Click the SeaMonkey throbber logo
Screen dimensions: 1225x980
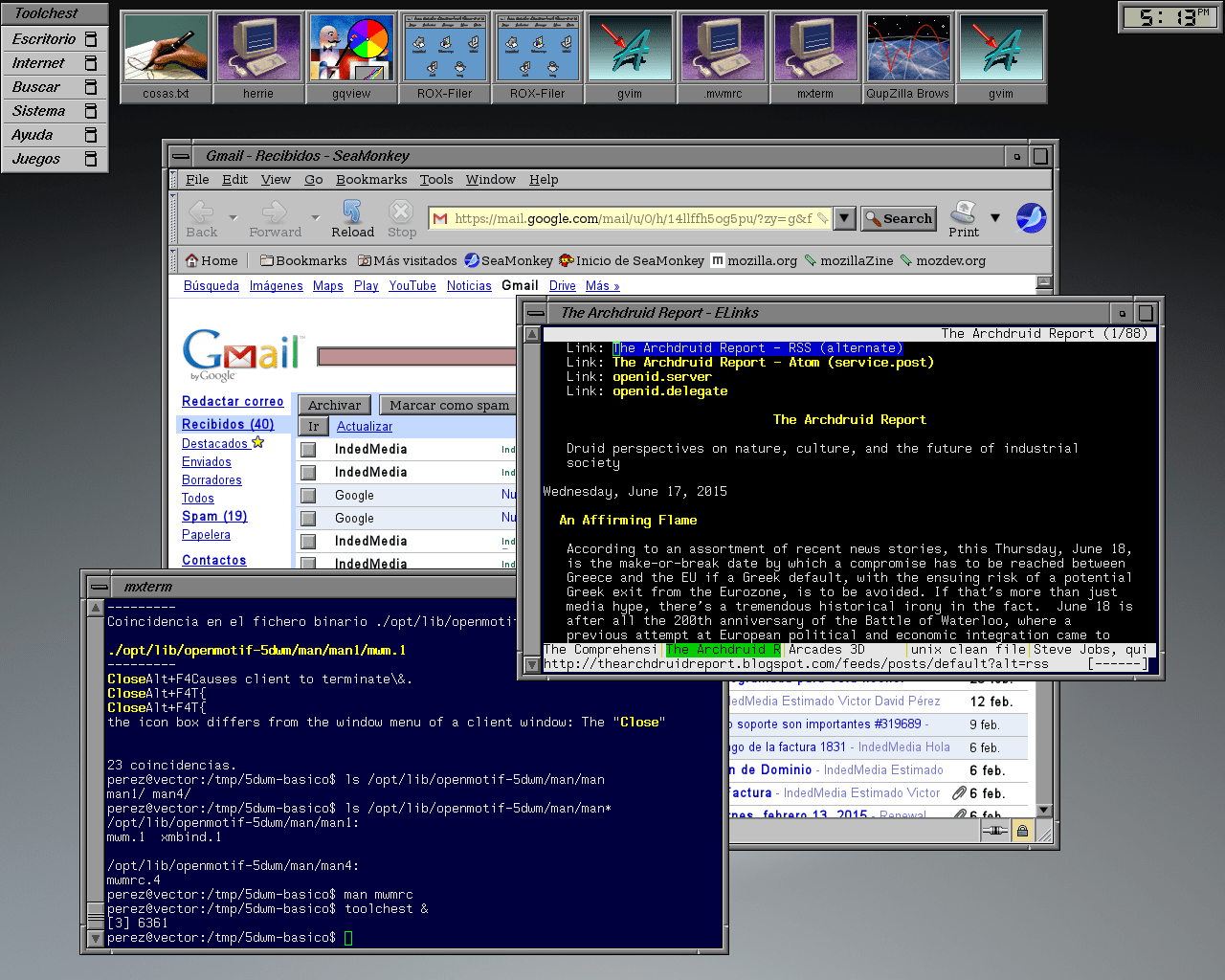coord(1031,218)
